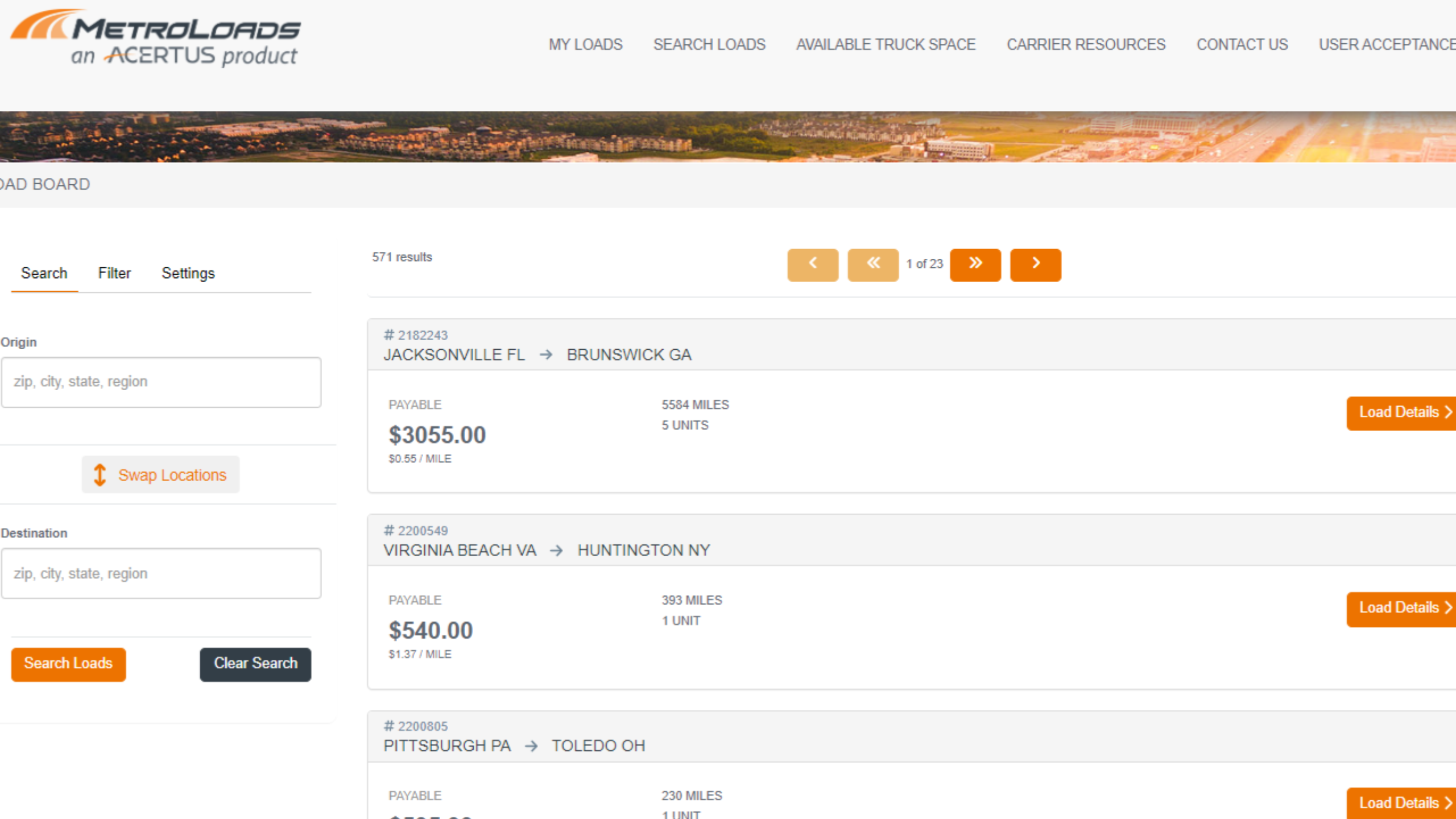1456x819 pixels.
Task: Click the hash icon beside load 2200549
Action: 388,530
